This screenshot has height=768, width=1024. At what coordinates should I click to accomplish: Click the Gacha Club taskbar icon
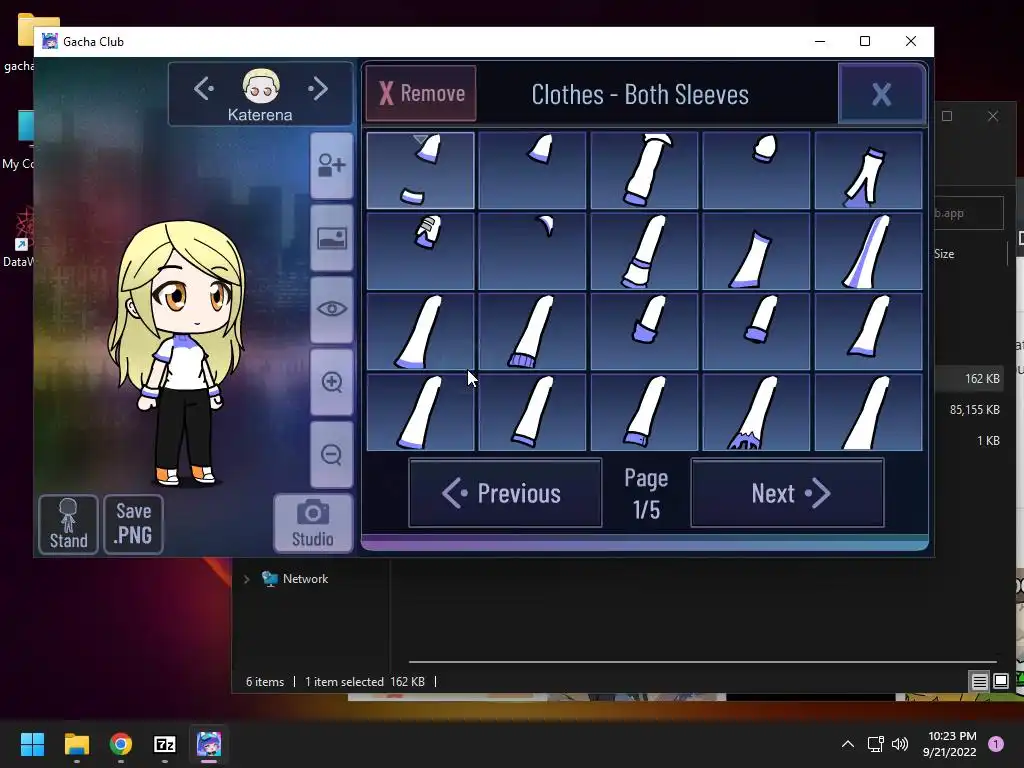click(209, 744)
